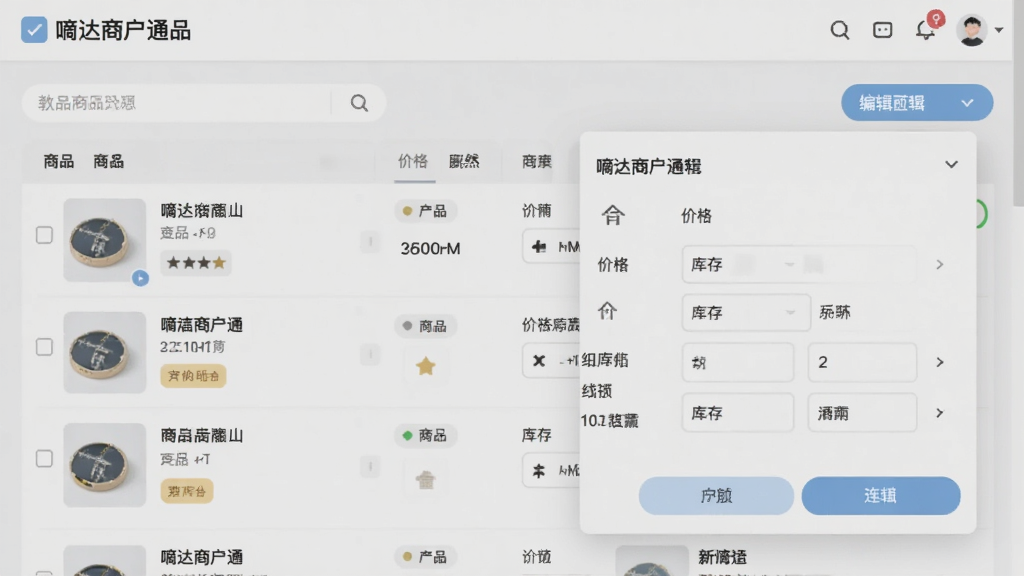Open the third product thumbnail image
Screen dimensions: 1024x576
click(x=104, y=464)
